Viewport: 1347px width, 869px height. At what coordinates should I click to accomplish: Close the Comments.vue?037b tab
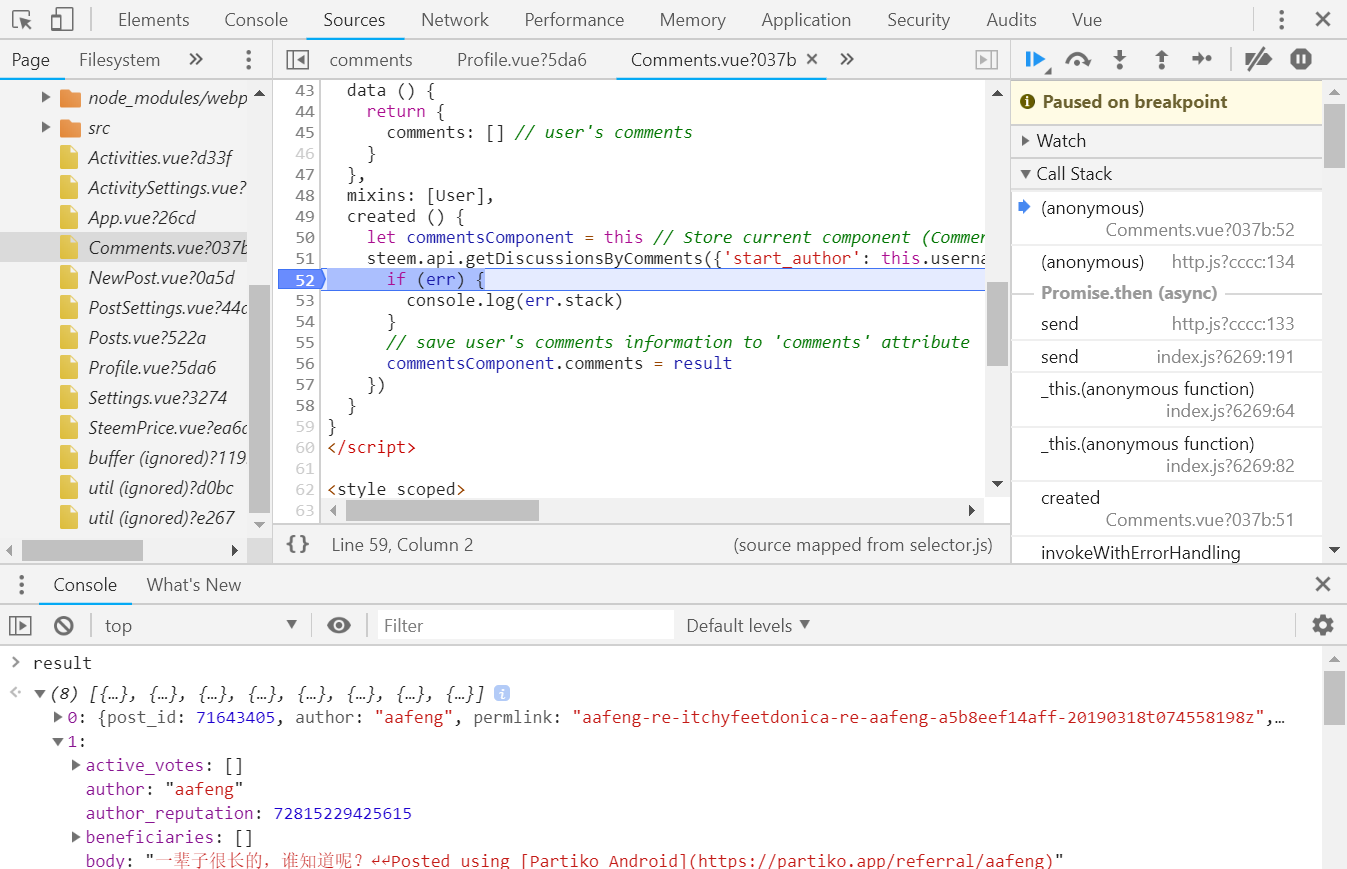[812, 60]
